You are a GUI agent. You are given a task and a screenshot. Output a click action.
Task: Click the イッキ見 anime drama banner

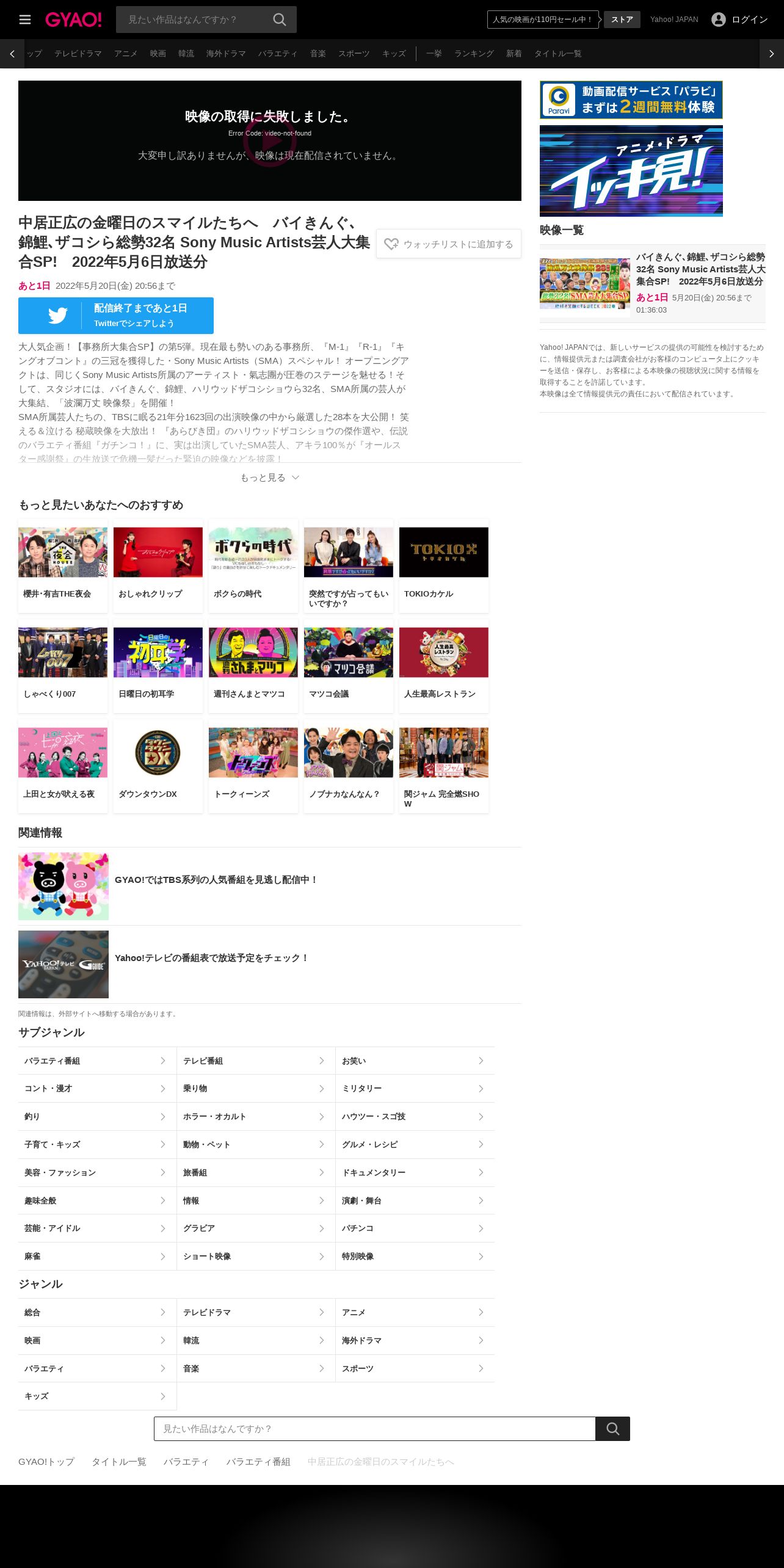click(631, 171)
